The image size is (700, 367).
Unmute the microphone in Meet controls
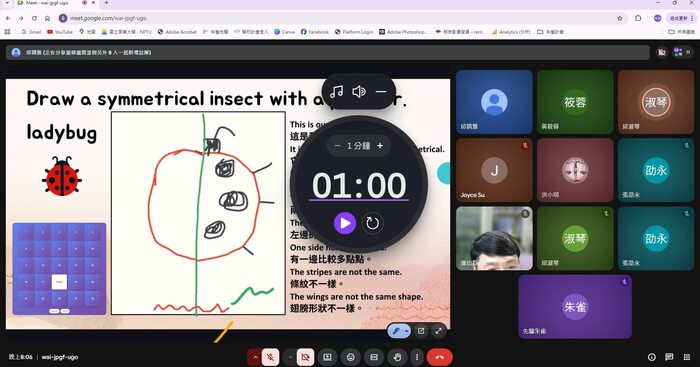pos(270,357)
